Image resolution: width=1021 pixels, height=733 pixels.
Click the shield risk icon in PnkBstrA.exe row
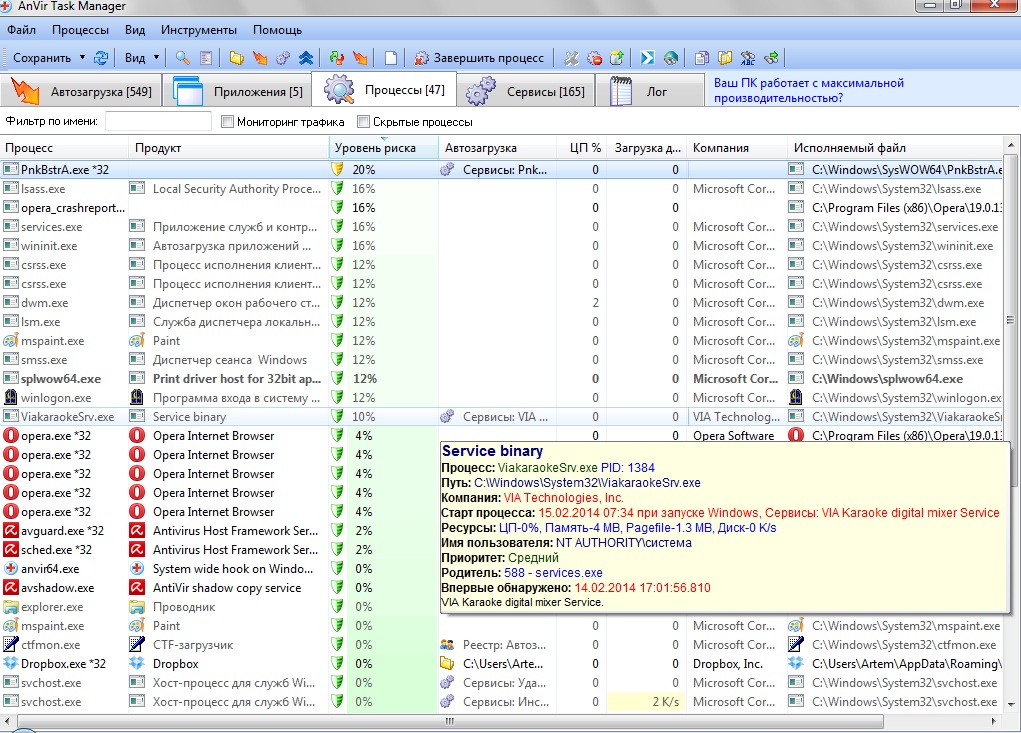point(337,169)
